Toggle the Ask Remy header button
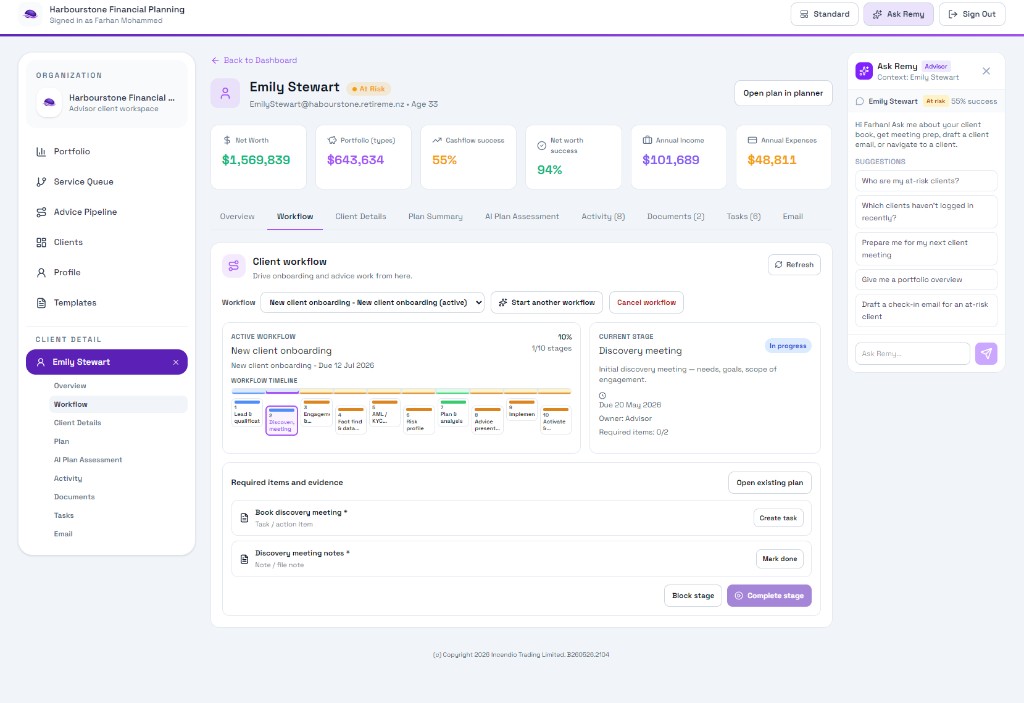The width and height of the screenshot is (1024, 703). click(x=899, y=14)
